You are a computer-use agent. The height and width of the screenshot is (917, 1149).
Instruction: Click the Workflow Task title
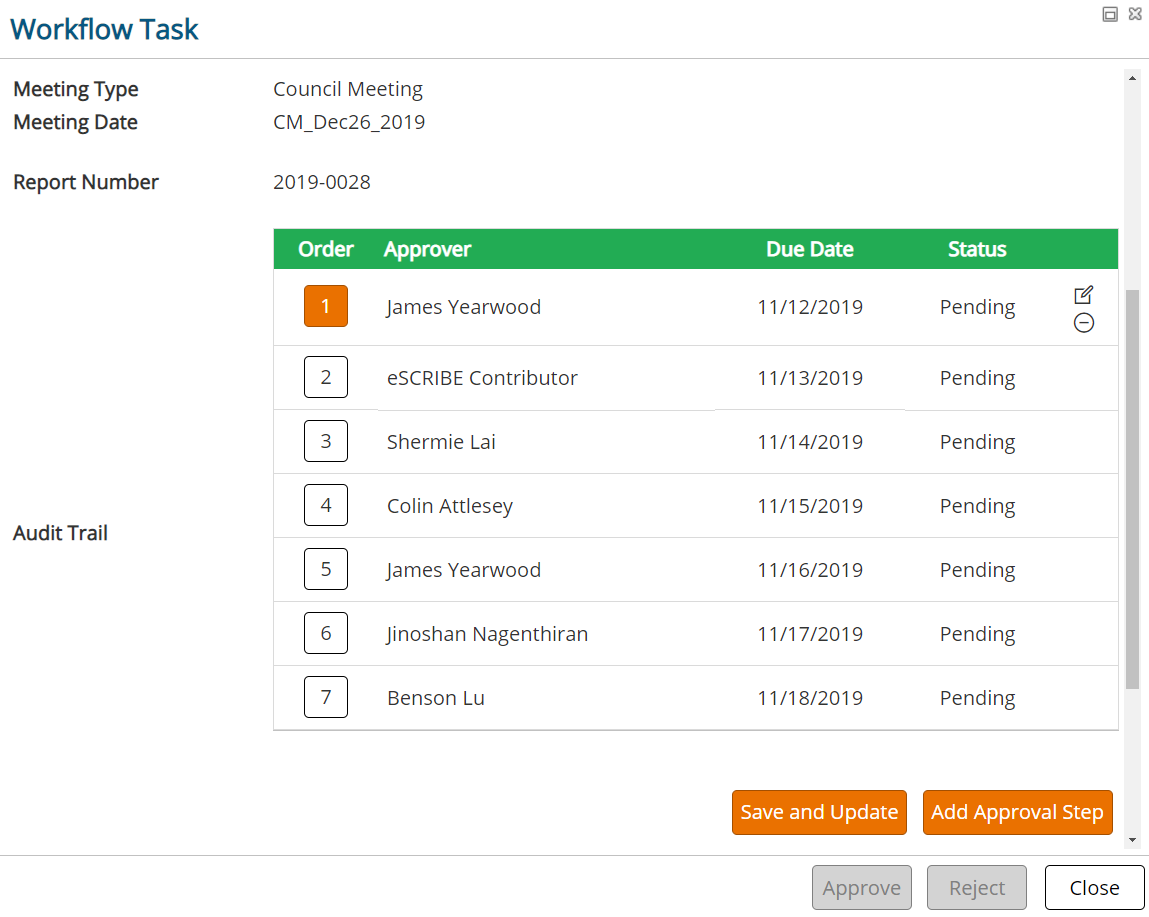click(104, 29)
